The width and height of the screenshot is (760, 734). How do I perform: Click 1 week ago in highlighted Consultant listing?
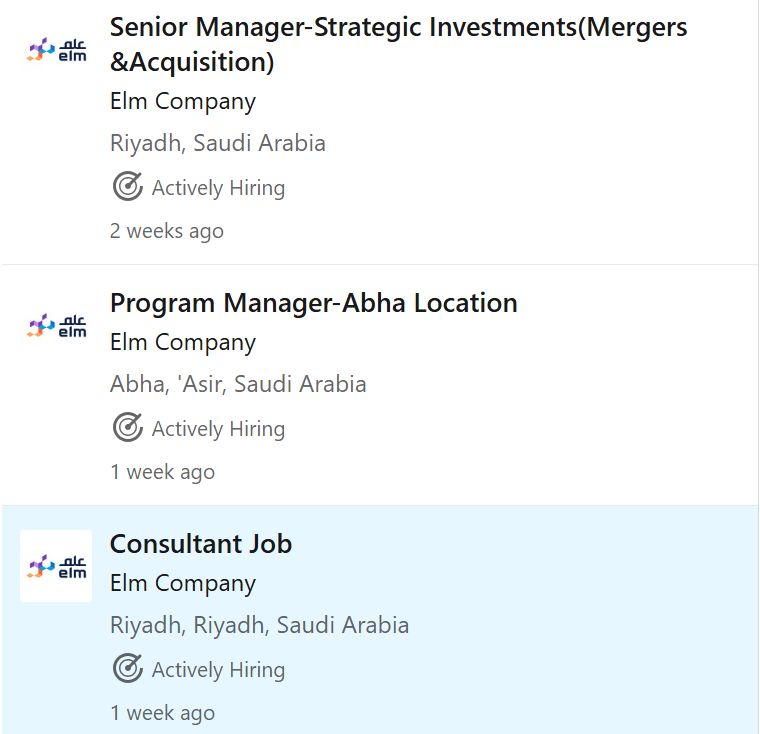point(162,713)
